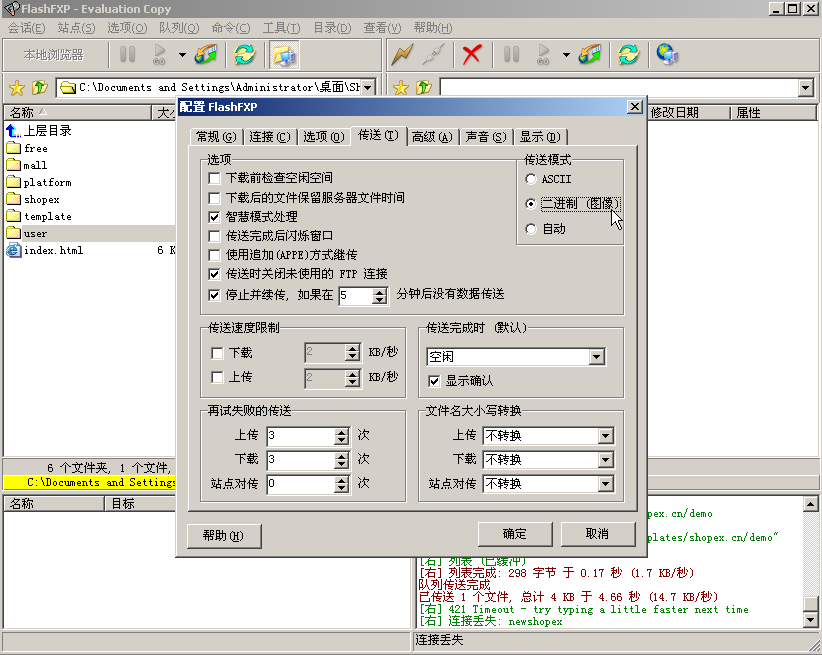Select the template folder icon
The height and width of the screenshot is (655, 822).
pos(13,216)
